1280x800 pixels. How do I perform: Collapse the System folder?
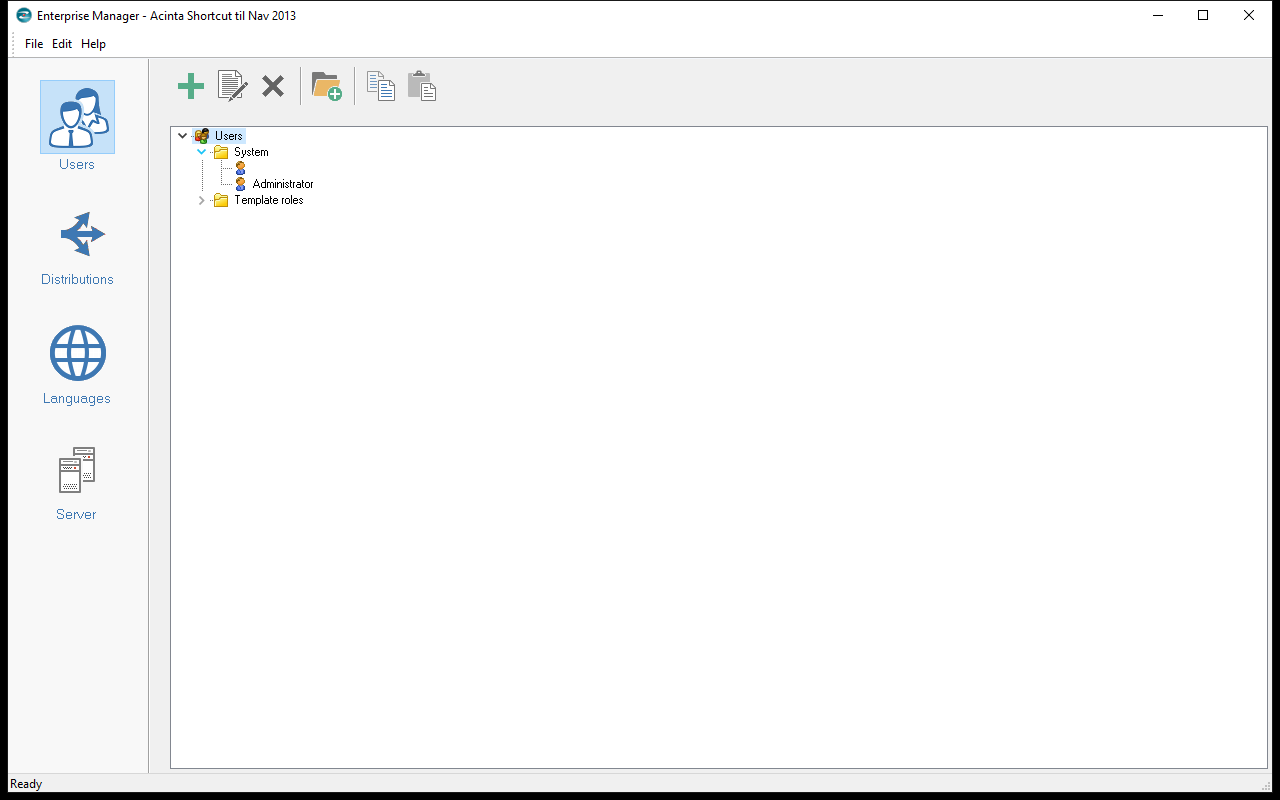point(201,152)
